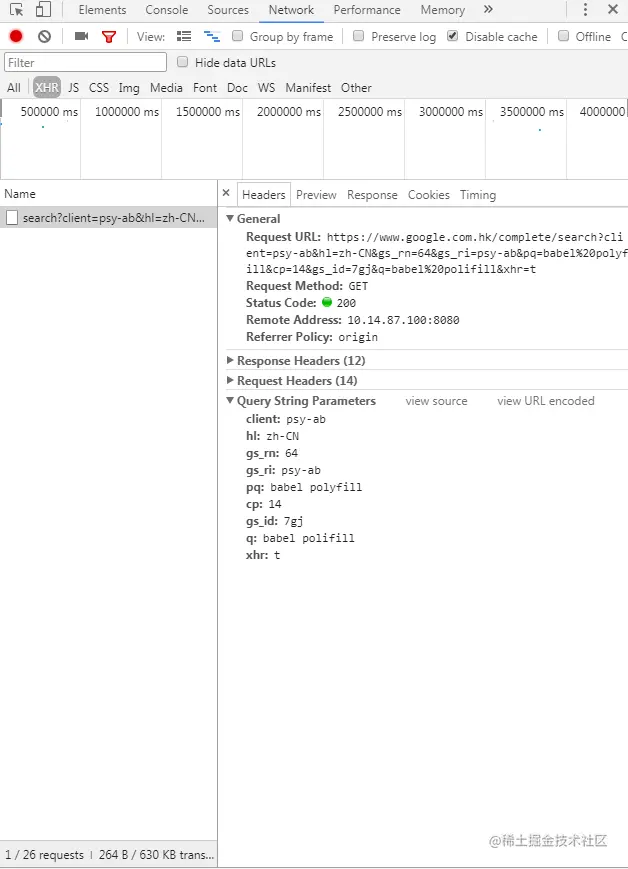This screenshot has height=869, width=628.
Task: Click view source link
Action: pyautogui.click(x=436, y=401)
